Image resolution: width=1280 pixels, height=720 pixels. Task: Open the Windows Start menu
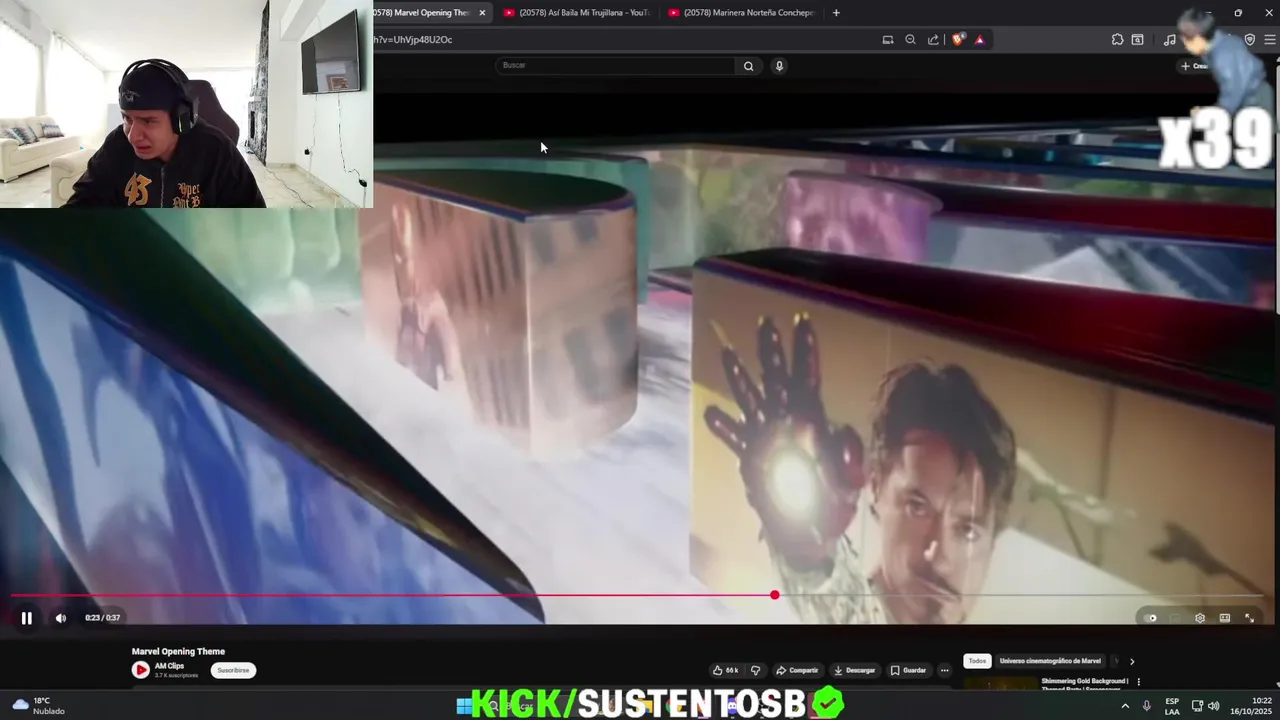click(x=464, y=706)
